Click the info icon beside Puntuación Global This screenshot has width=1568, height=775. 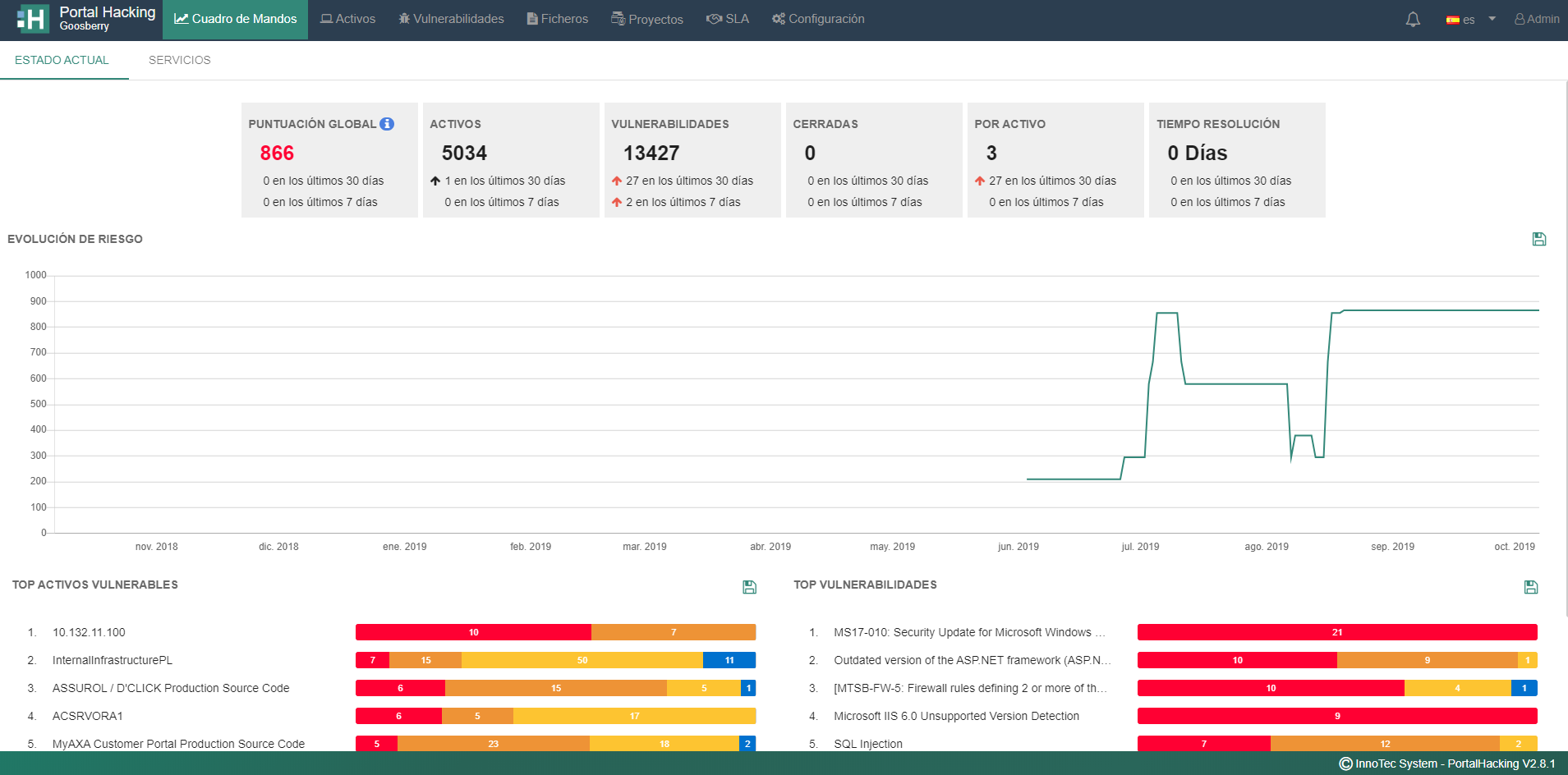pos(387,124)
